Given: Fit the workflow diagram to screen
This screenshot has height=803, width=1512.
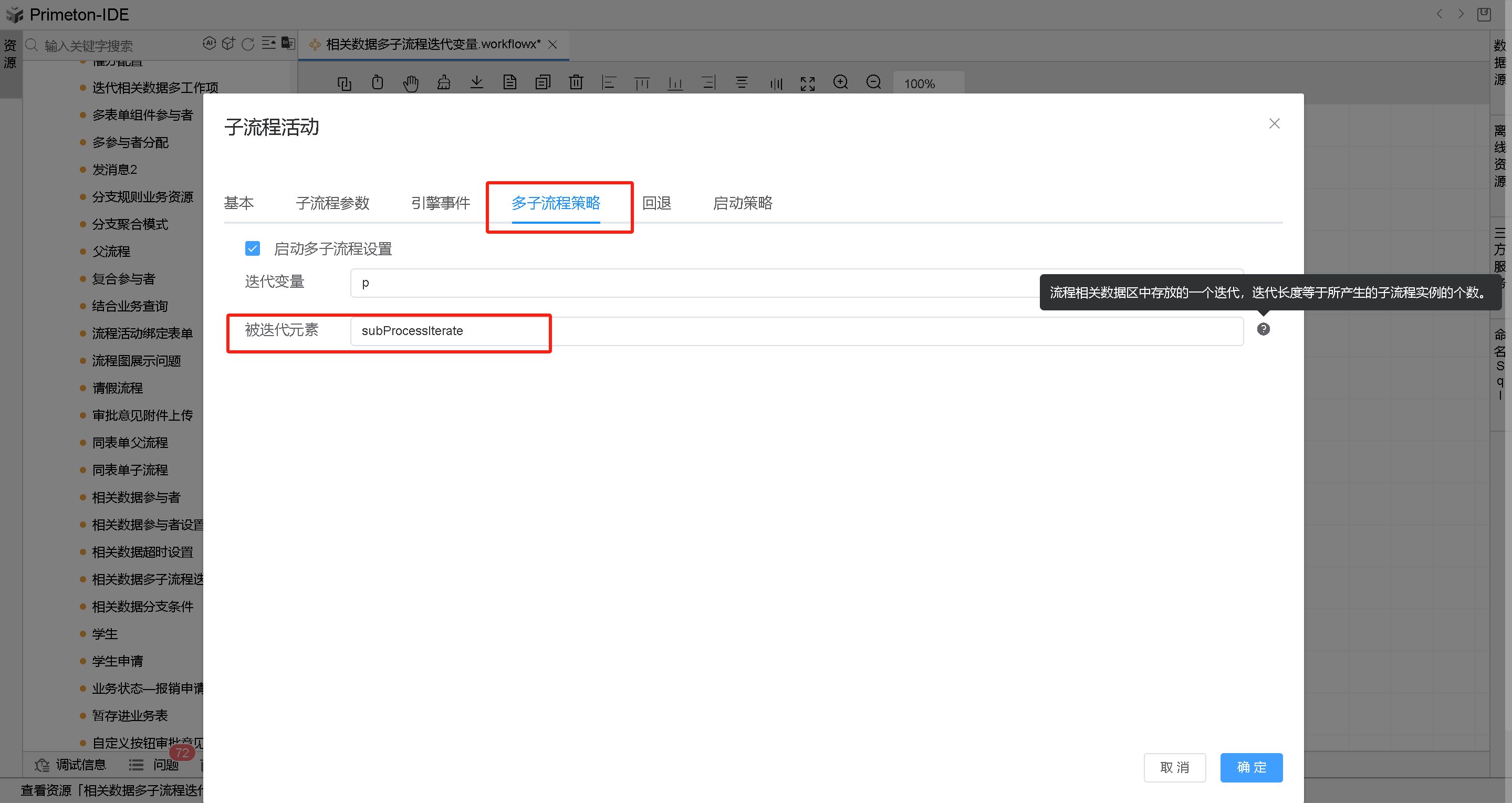Looking at the screenshot, I should tap(807, 83).
